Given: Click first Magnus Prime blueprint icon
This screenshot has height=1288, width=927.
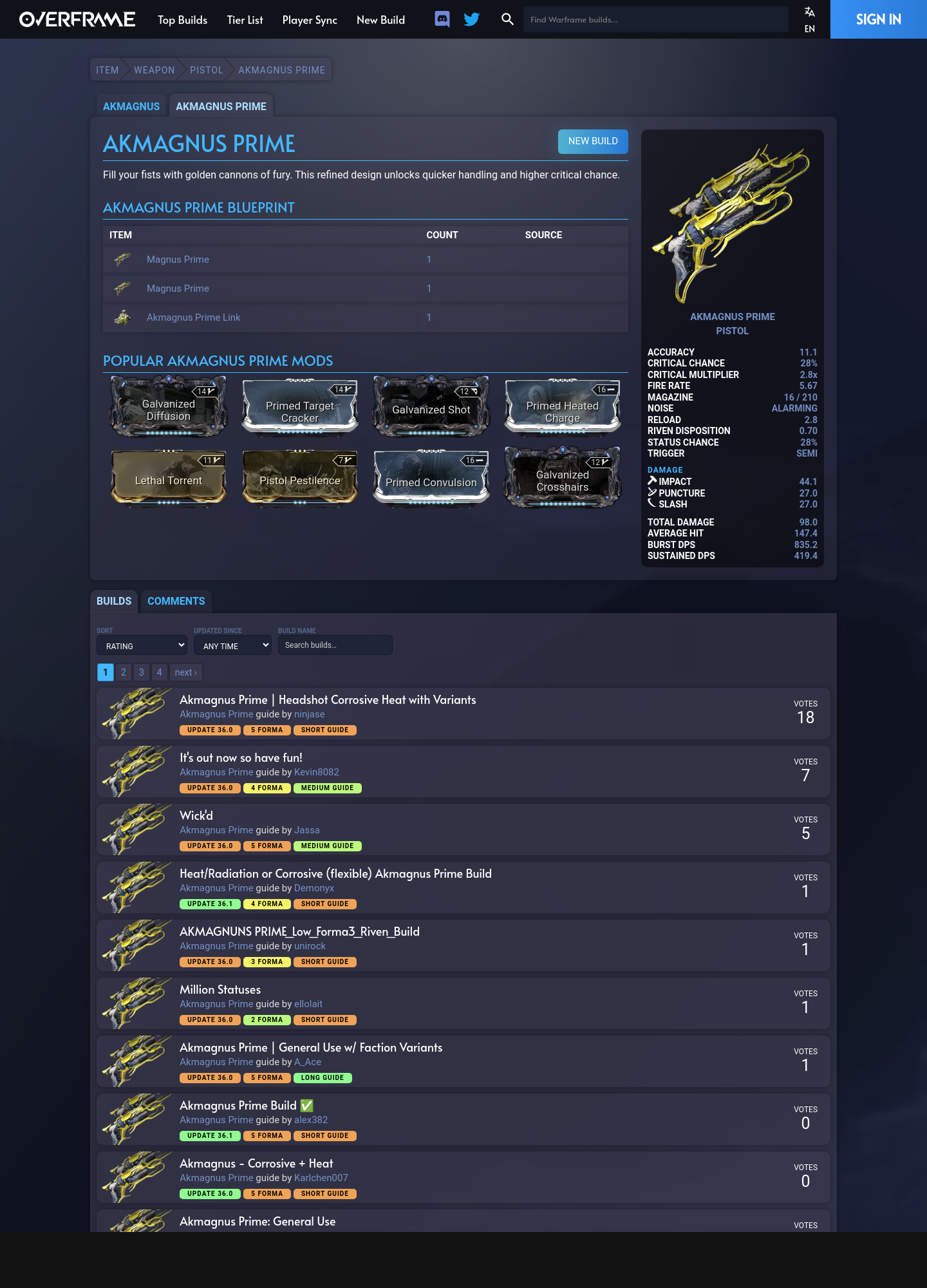Looking at the screenshot, I should [x=122, y=260].
